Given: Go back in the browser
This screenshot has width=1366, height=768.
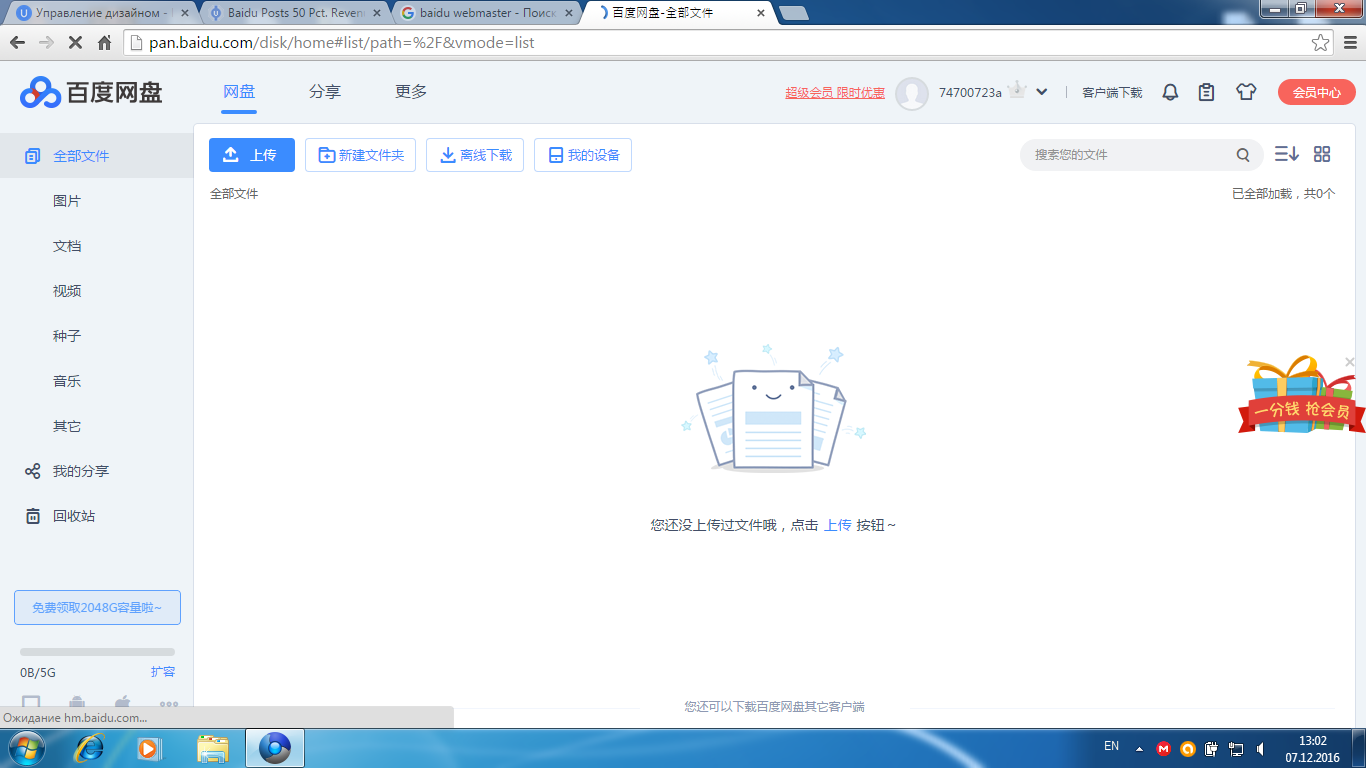Looking at the screenshot, I should click(x=17, y=43).
